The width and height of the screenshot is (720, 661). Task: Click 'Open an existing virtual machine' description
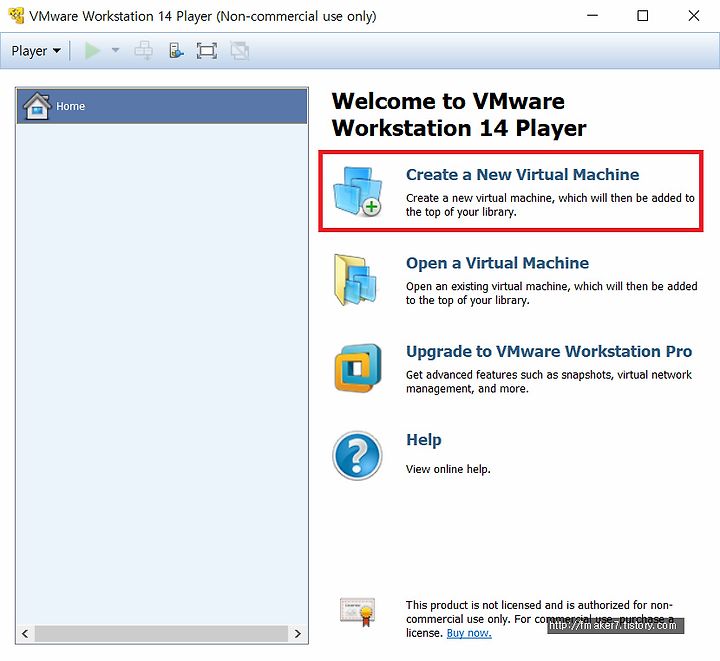click(x=551, y=293)
